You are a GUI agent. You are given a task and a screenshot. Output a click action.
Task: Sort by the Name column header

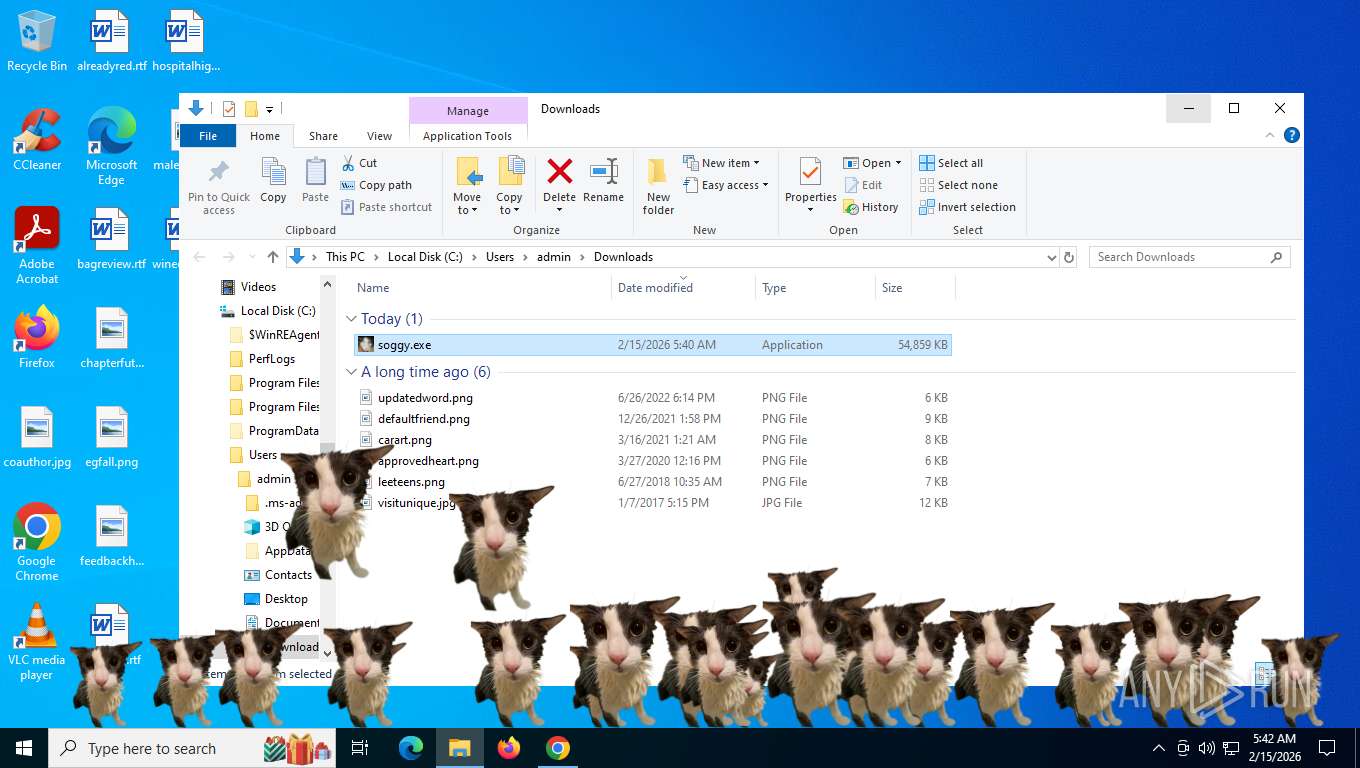click(480, 288)
